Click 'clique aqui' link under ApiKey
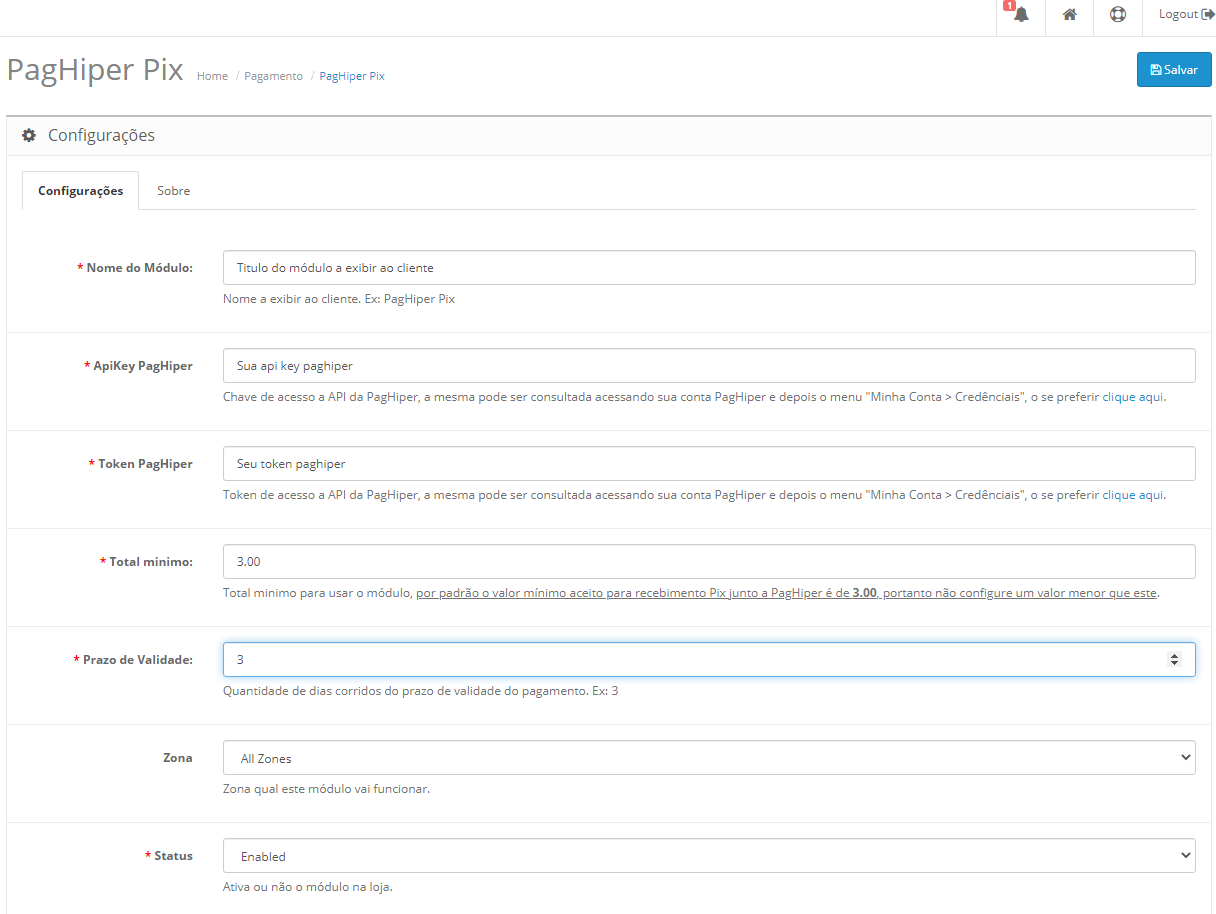The width and height of the screenshot is (1216, 914). pos(1132,397)
